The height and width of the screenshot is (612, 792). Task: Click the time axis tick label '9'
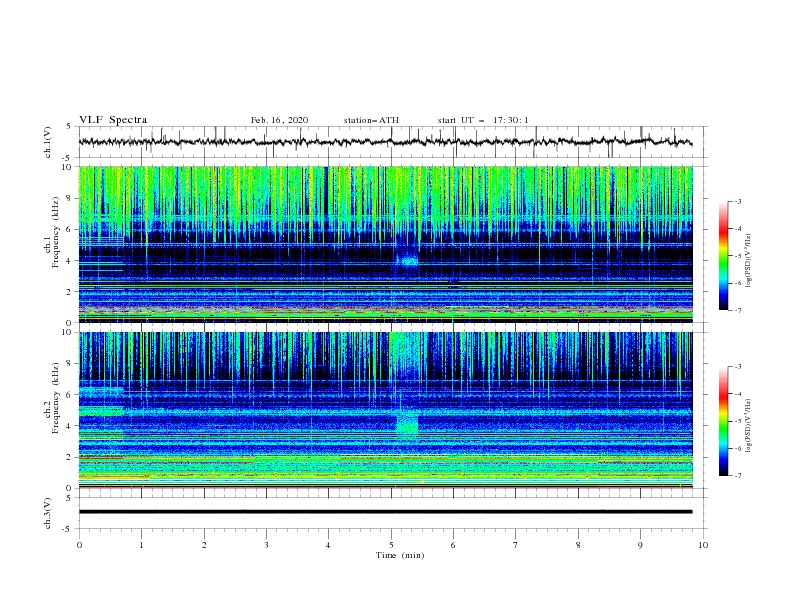640,545
